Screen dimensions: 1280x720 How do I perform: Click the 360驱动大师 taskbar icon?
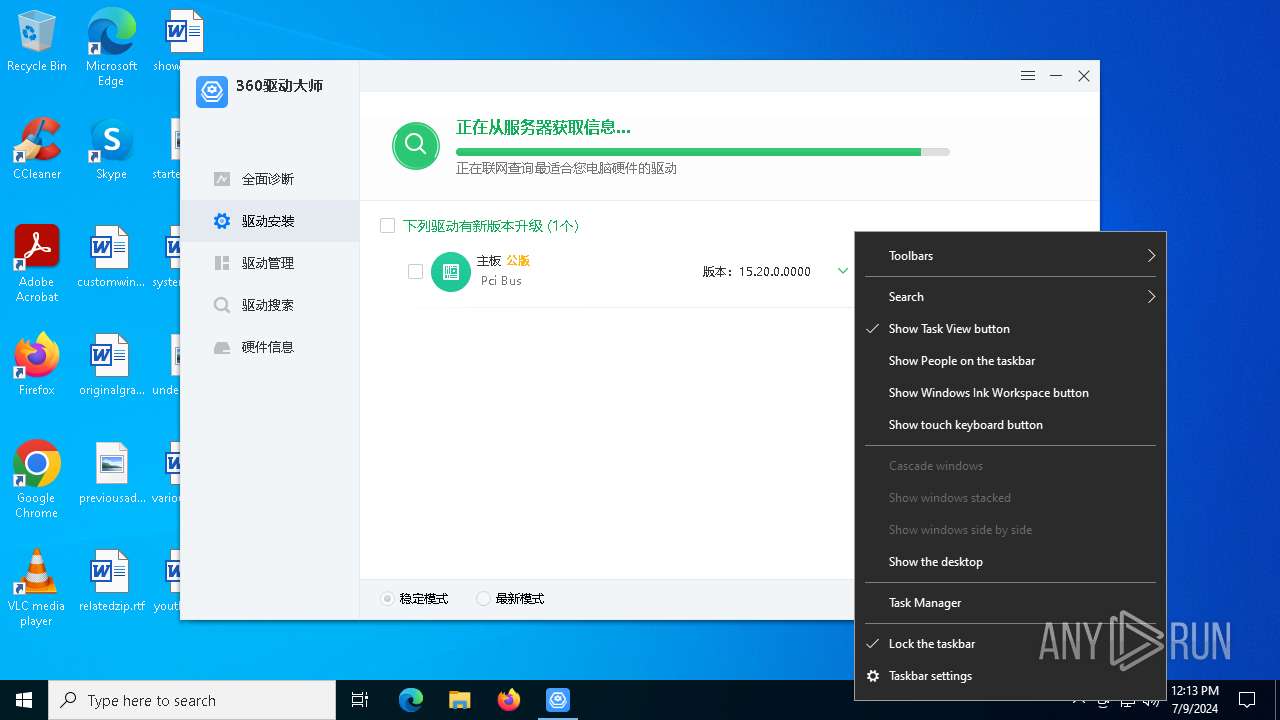[558, 700]
